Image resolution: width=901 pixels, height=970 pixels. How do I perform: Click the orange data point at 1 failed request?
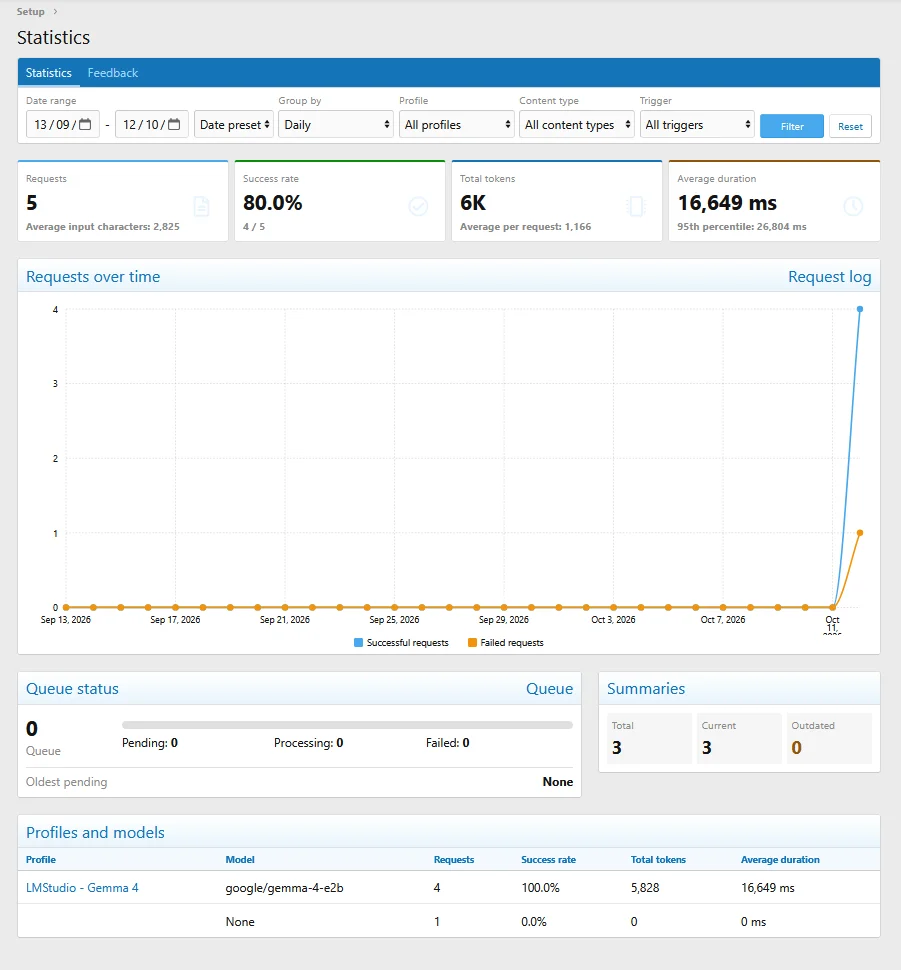[x=860, y=533]
